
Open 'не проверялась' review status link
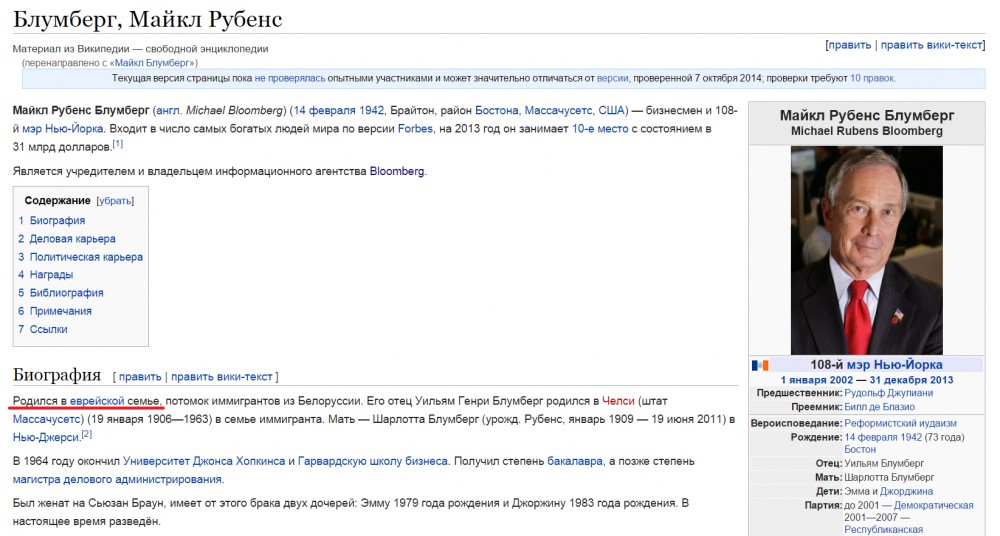[290, 78]
